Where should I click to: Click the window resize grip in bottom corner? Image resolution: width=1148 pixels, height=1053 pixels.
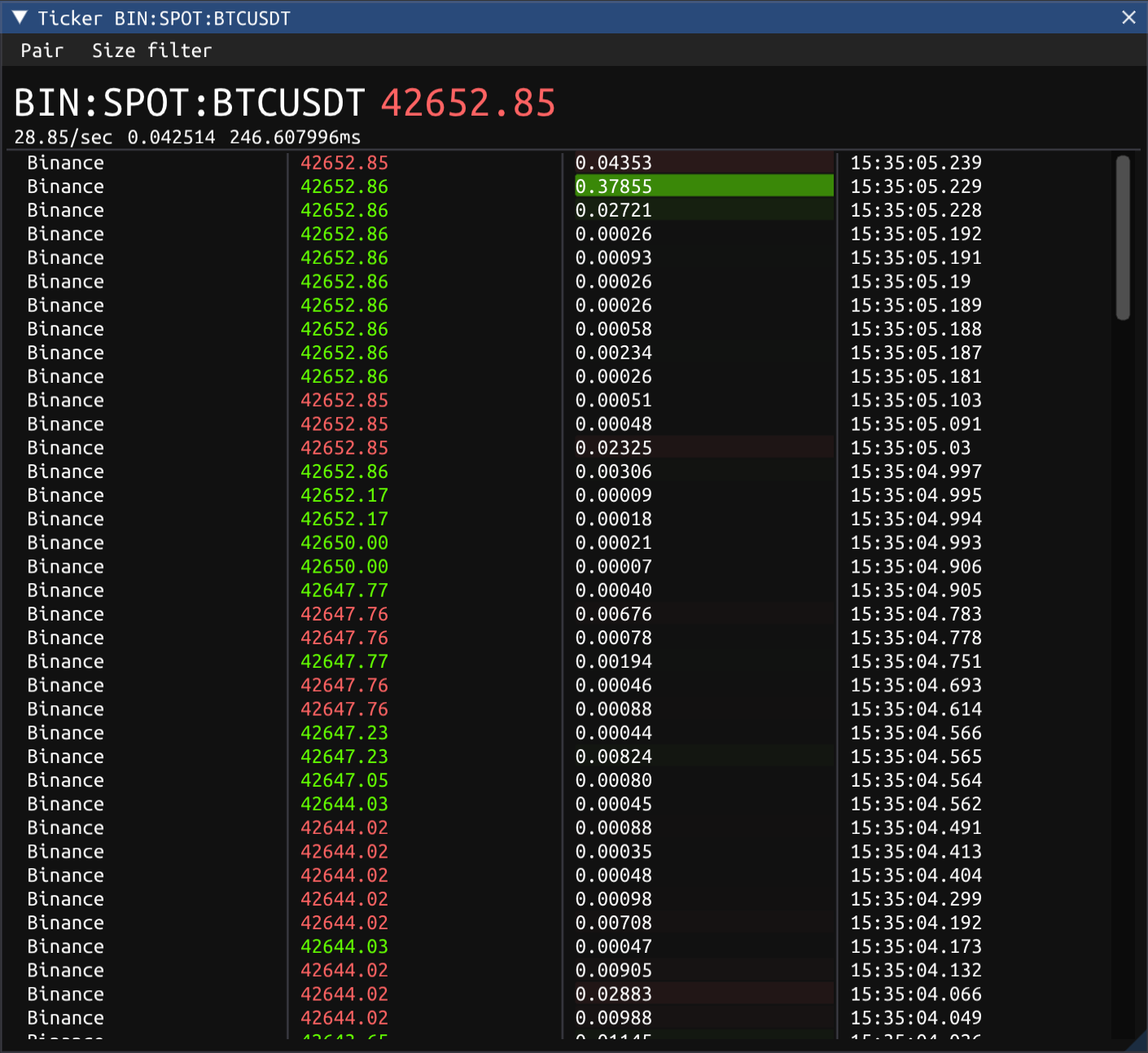pyautogui.click(x=1137, y=1042)
